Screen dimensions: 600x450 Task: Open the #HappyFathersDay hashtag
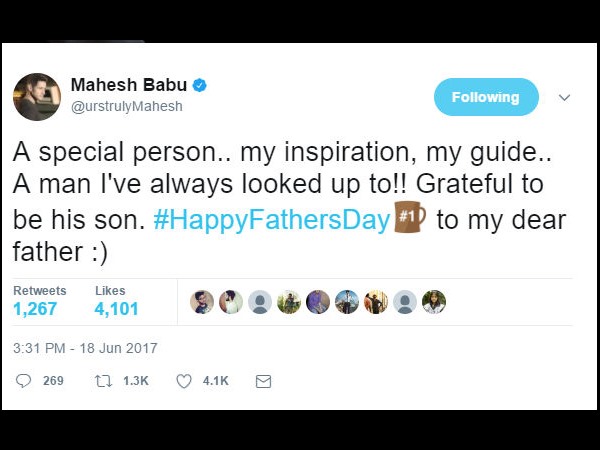click(271, 220)
